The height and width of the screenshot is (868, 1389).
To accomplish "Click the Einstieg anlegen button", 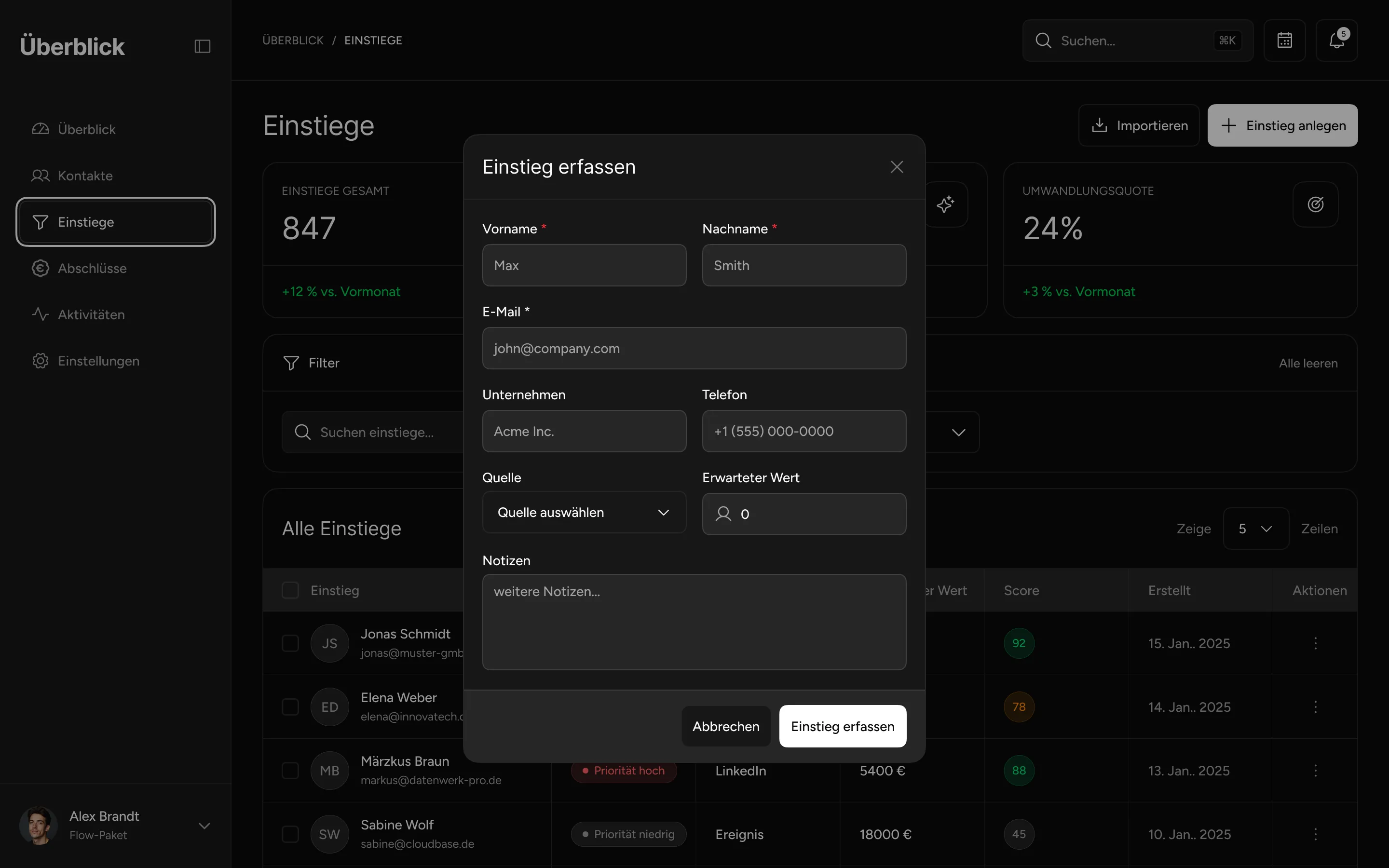I will point(1282,125).
